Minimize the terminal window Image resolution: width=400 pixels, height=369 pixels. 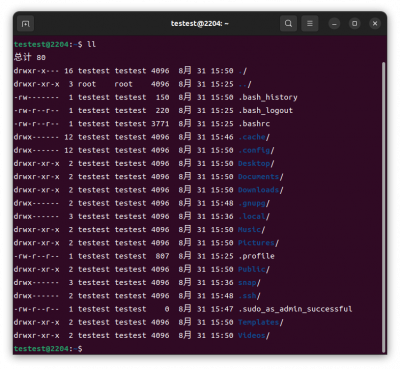(x=334, y=24)
